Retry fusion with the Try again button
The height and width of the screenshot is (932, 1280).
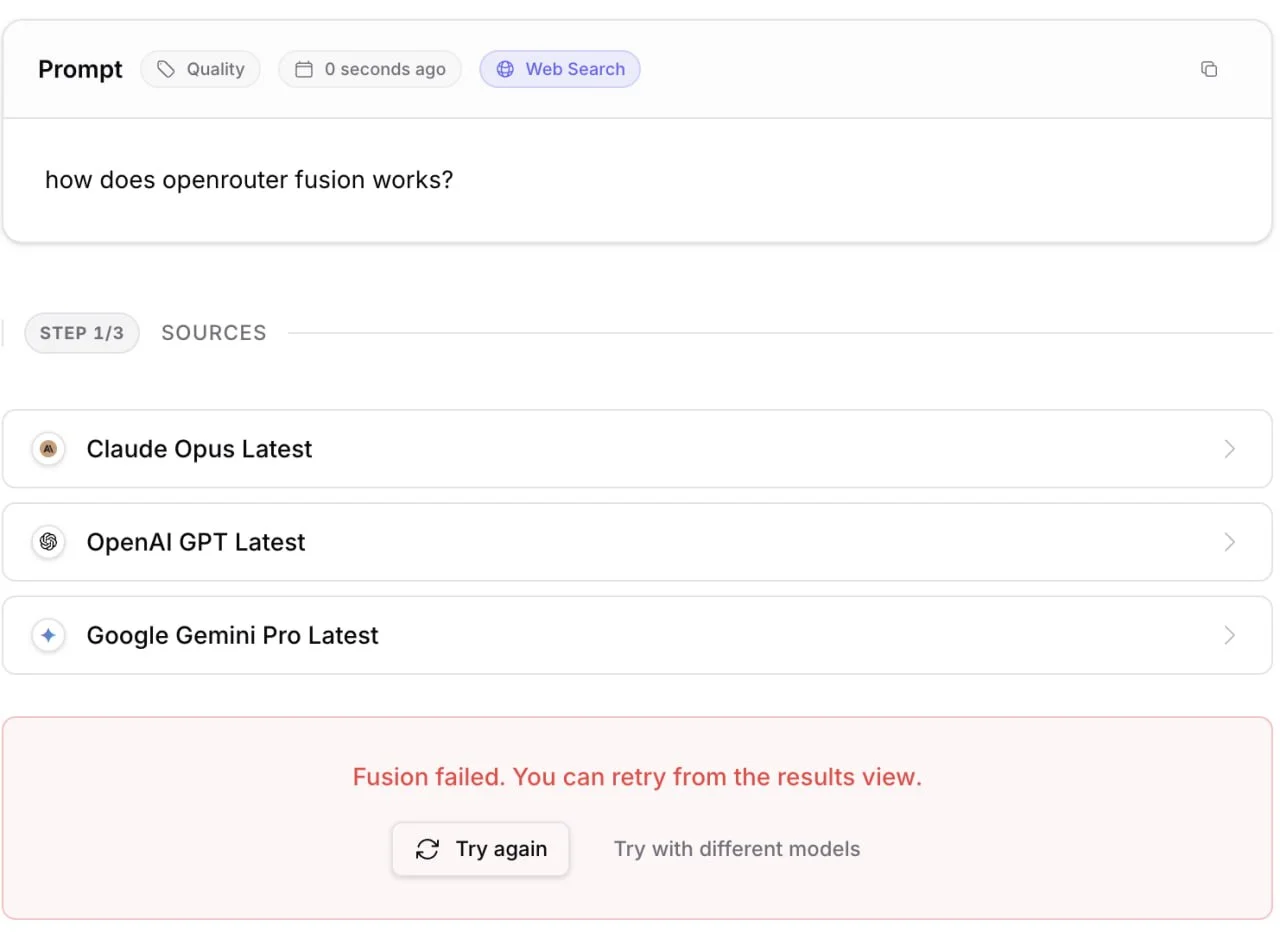(x=480, y=849)
